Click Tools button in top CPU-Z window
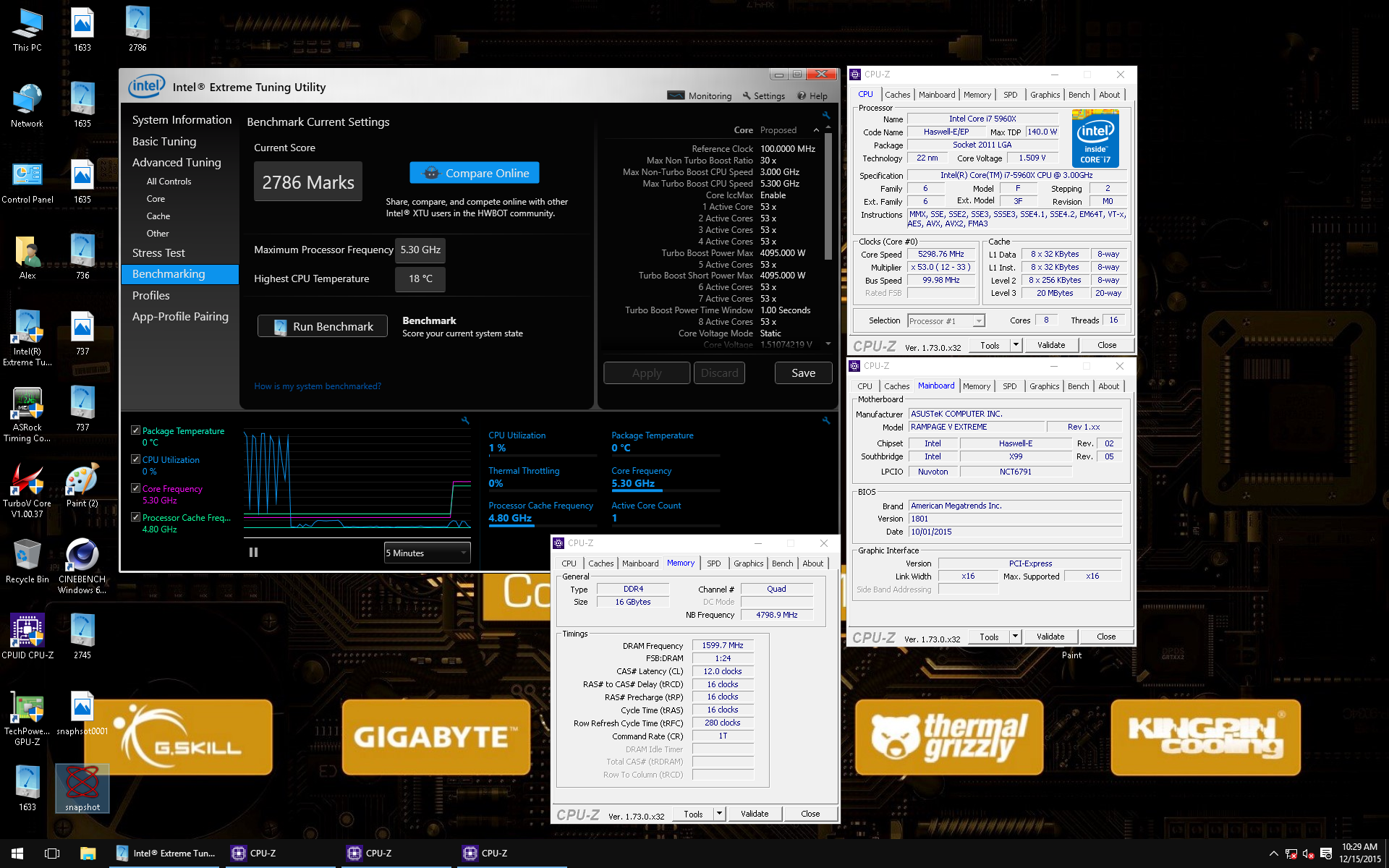 (990, 345)
